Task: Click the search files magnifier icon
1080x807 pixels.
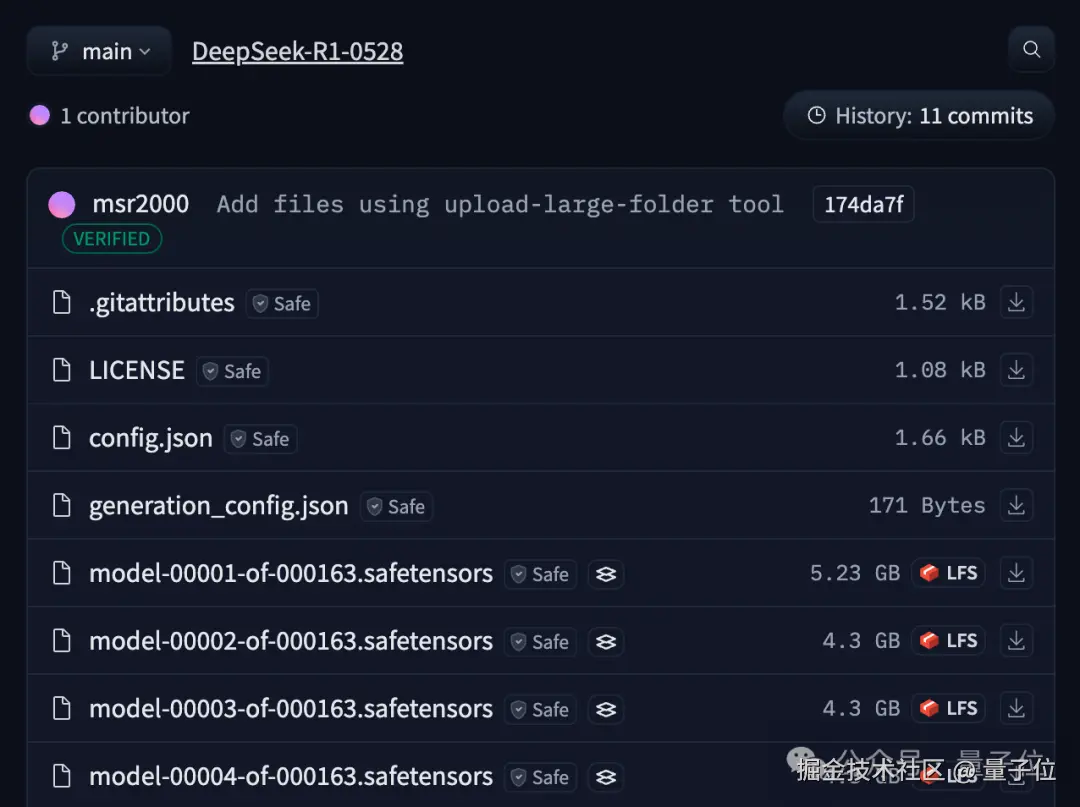Action: (x=1031, y=50)
